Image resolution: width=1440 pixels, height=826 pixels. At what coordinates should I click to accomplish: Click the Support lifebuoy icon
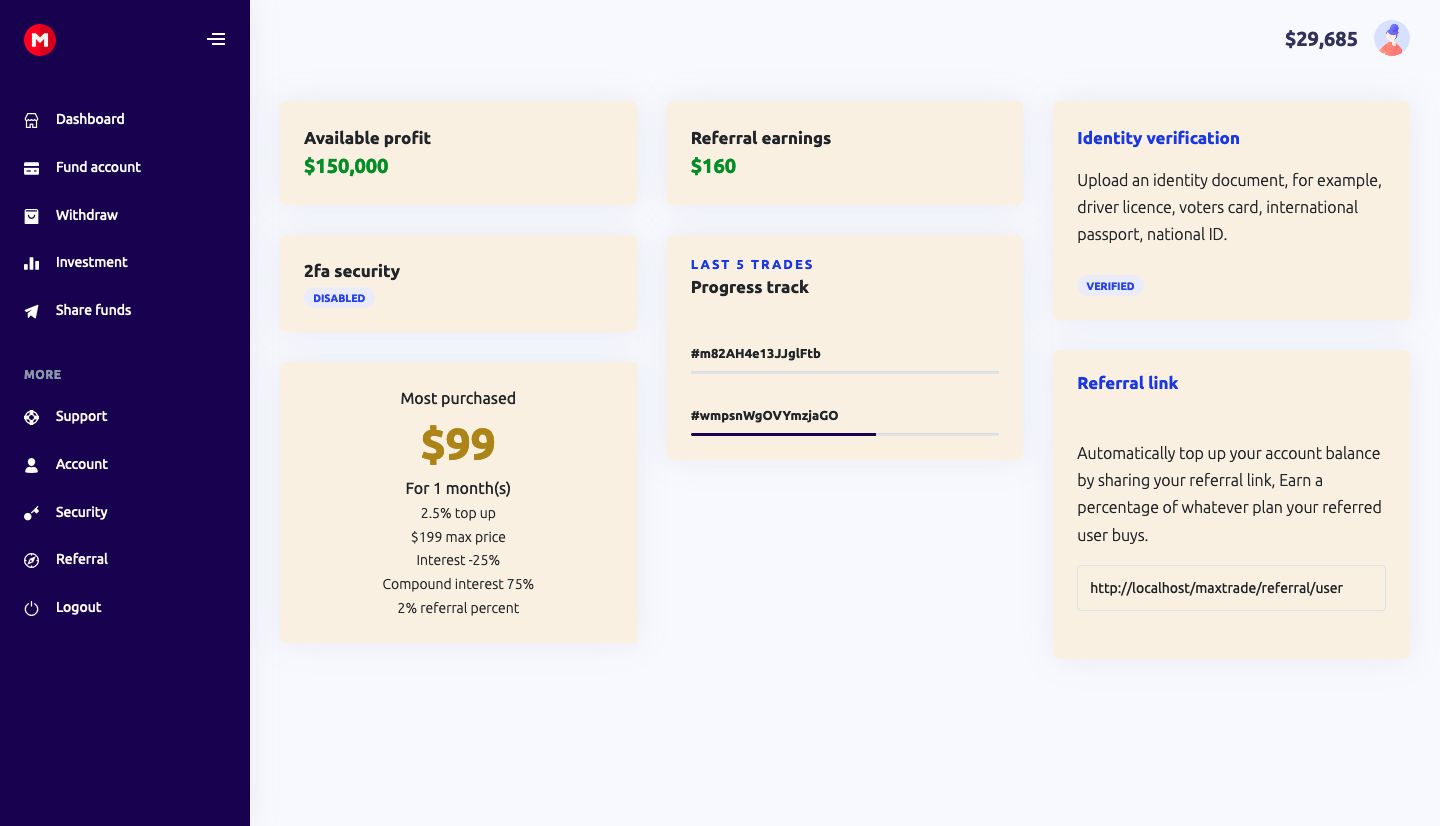pos(32,417)
